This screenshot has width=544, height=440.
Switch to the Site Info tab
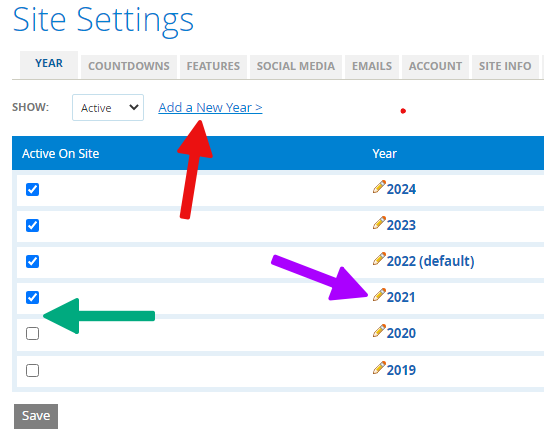click(505, 66)
